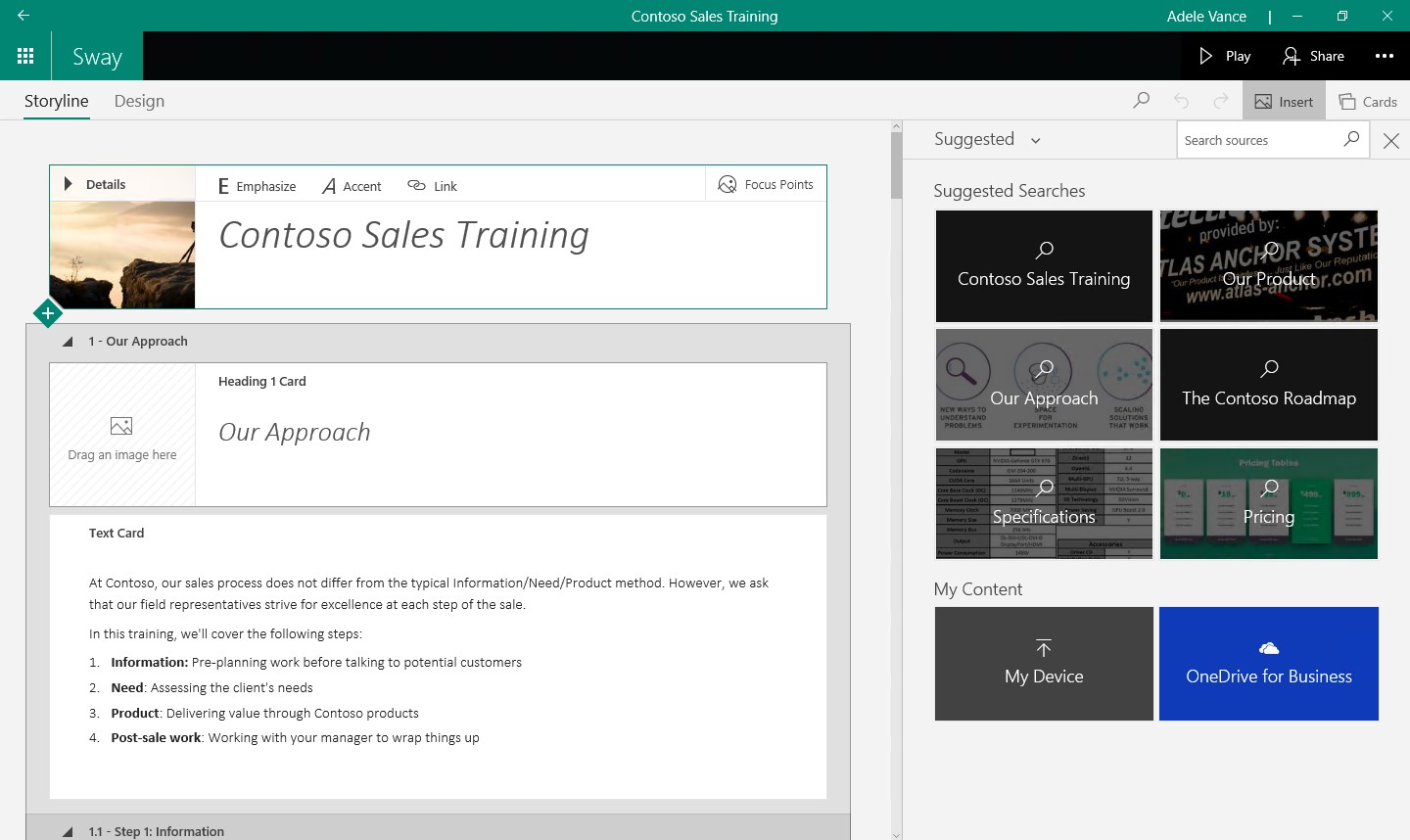Screen dimensions: 1410x840
Task: Click My Device to upload content
Action: click(1043, 664)
